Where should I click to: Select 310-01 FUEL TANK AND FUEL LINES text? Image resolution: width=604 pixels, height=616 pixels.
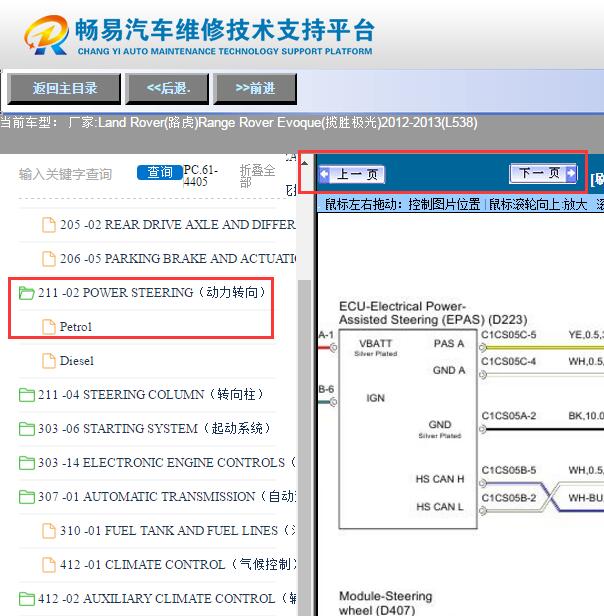coord(178,530)
